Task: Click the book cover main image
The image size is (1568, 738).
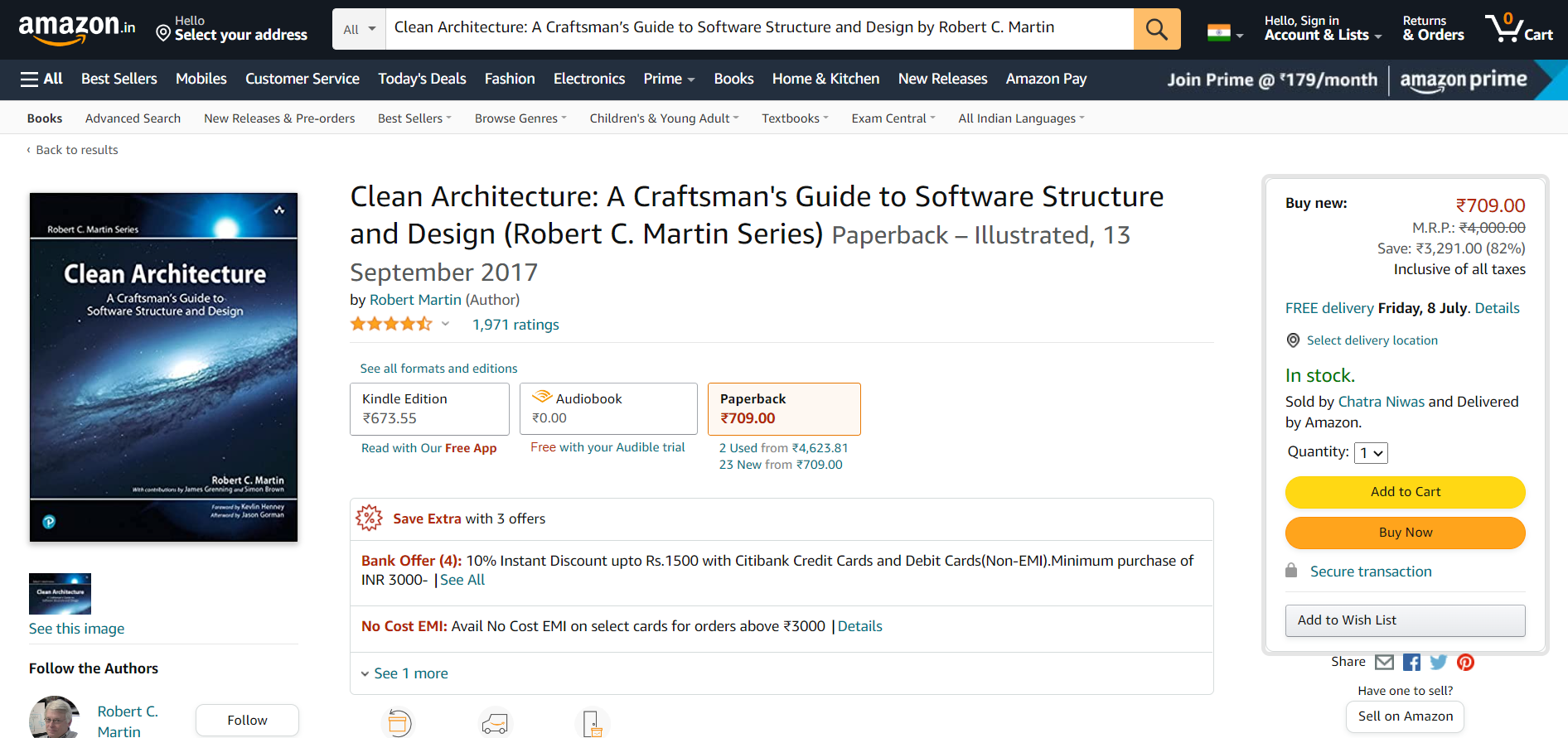Action: pos(163,367)
